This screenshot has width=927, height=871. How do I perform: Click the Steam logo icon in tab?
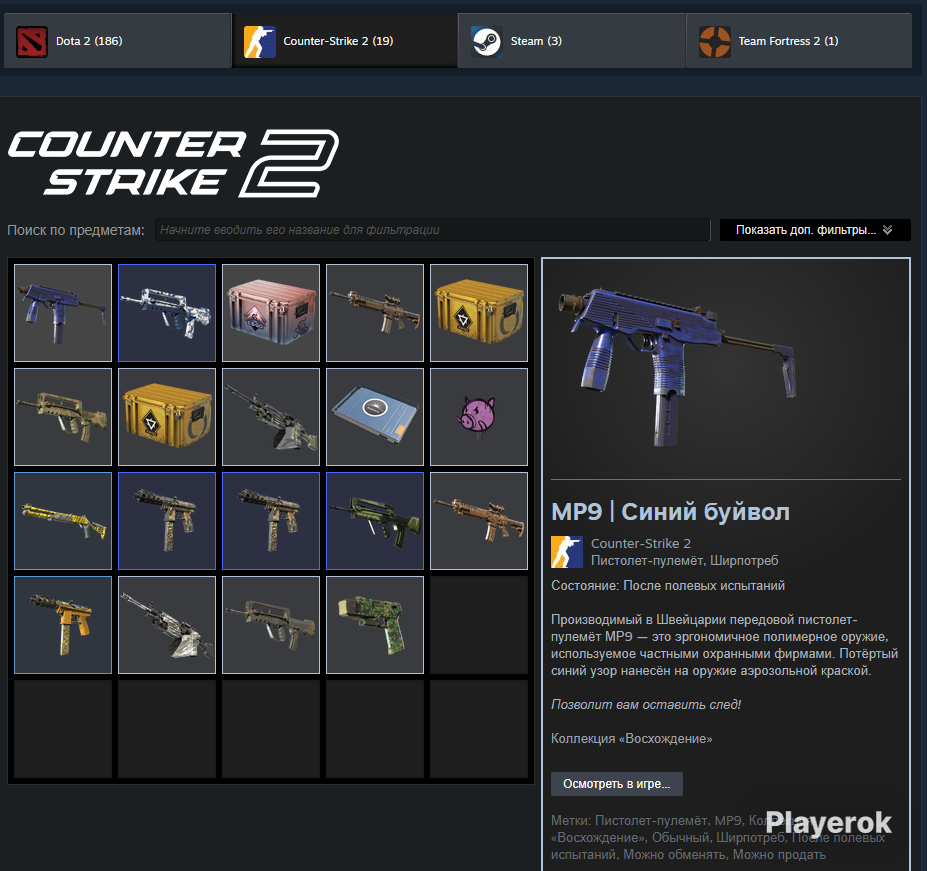(487, 41)
